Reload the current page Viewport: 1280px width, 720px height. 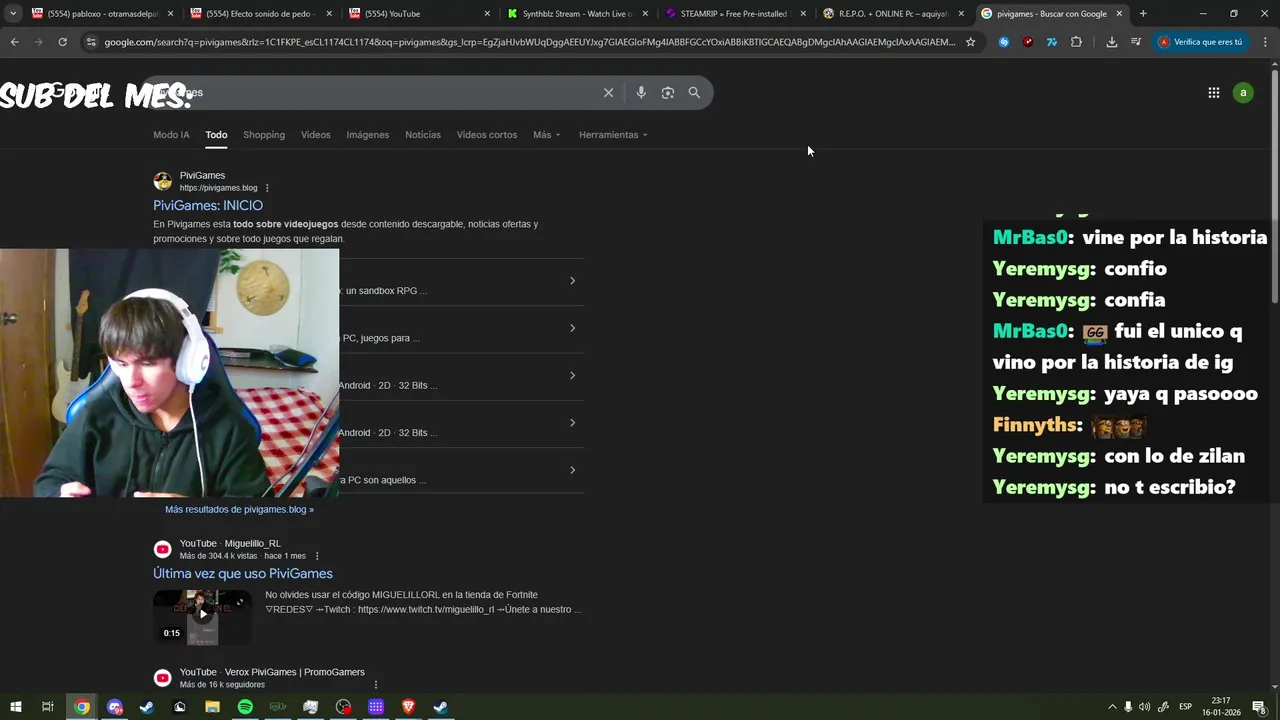62,42
